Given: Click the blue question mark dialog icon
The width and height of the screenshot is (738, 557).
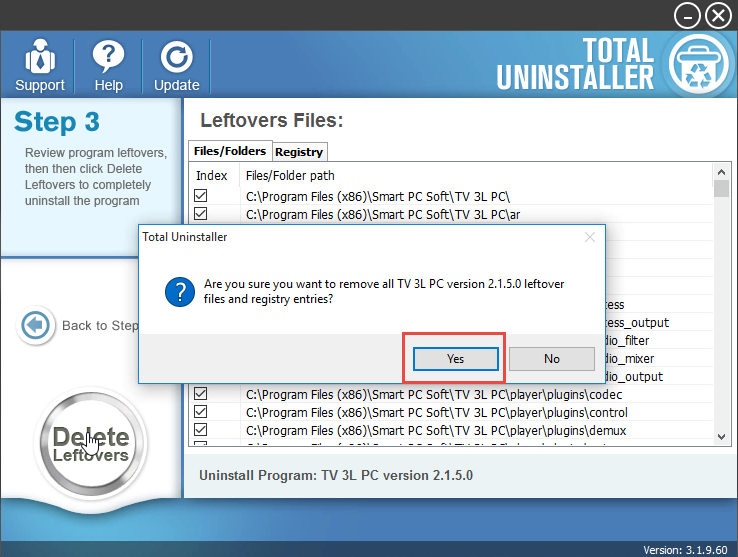Looking at the screenshot, I should tap(180, 292).
